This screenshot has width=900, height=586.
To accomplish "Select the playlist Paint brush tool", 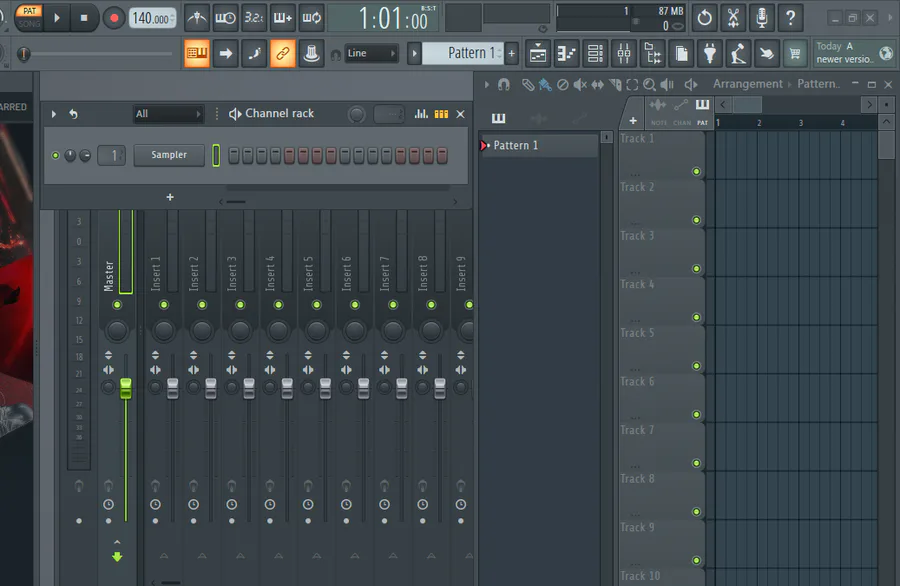I will 545,85.
